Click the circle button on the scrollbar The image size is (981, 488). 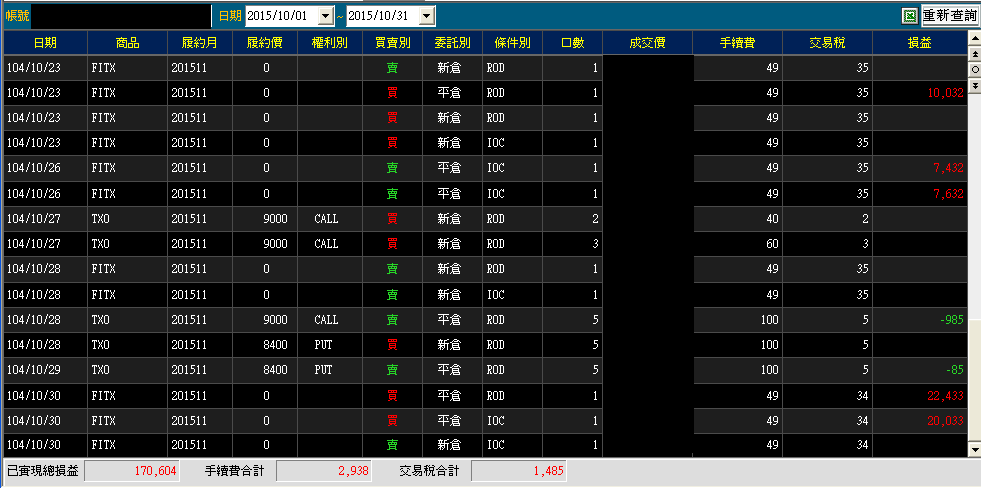pos(974,69)
